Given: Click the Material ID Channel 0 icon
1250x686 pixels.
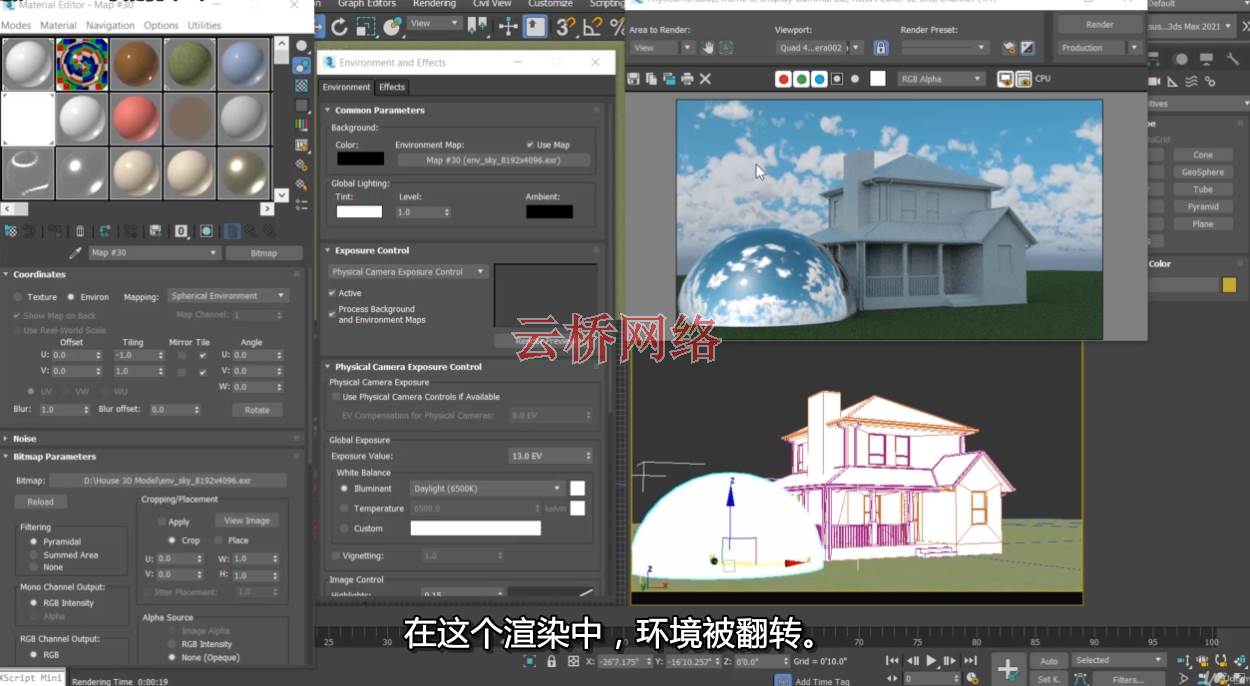Looking at the screenshot, I should [181, 231].
